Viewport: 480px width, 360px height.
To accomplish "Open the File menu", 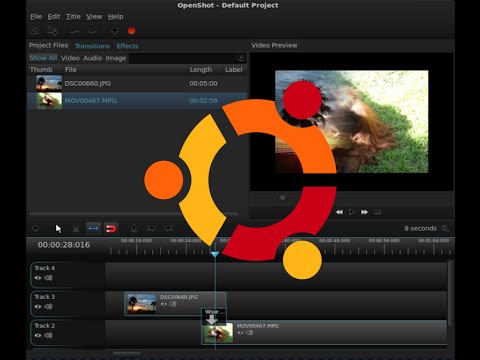I will [x=36, y=17].
